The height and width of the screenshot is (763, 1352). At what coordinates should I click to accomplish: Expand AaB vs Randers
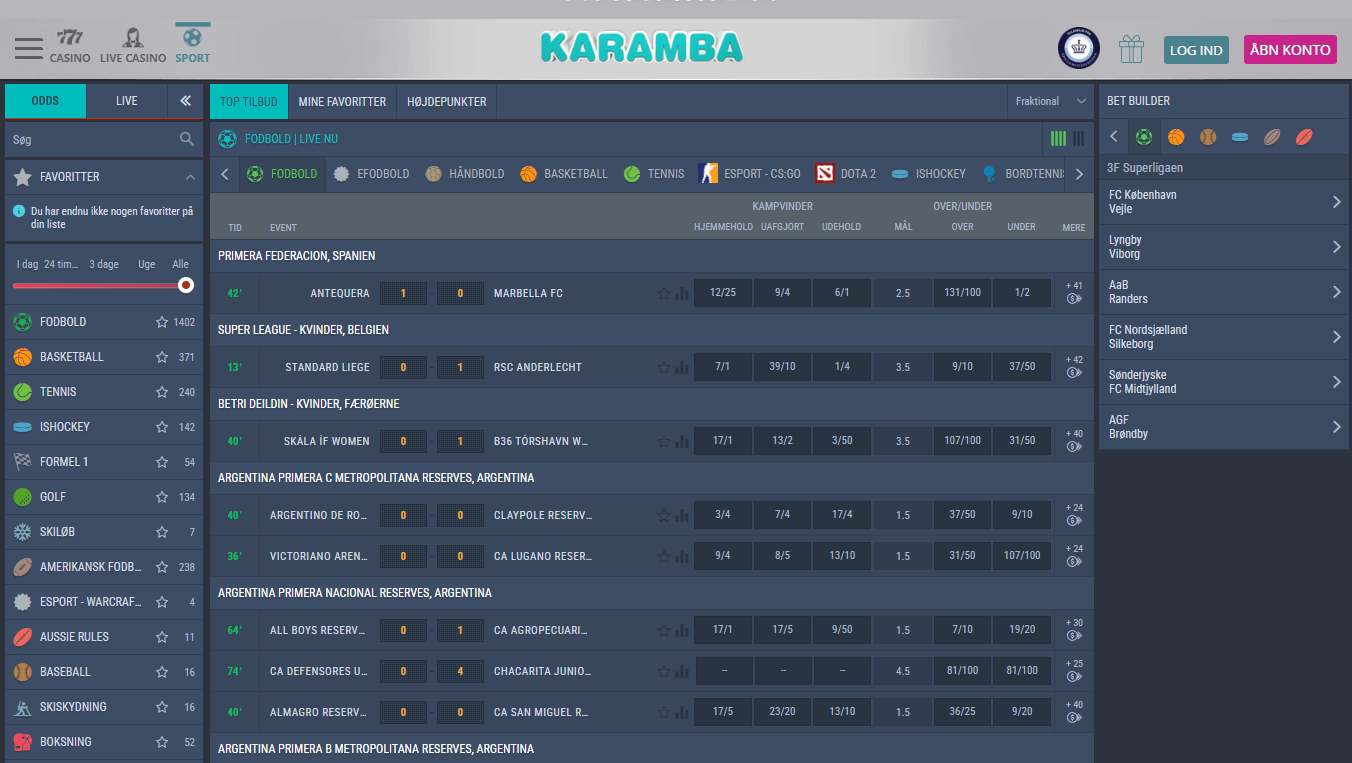1224,292
